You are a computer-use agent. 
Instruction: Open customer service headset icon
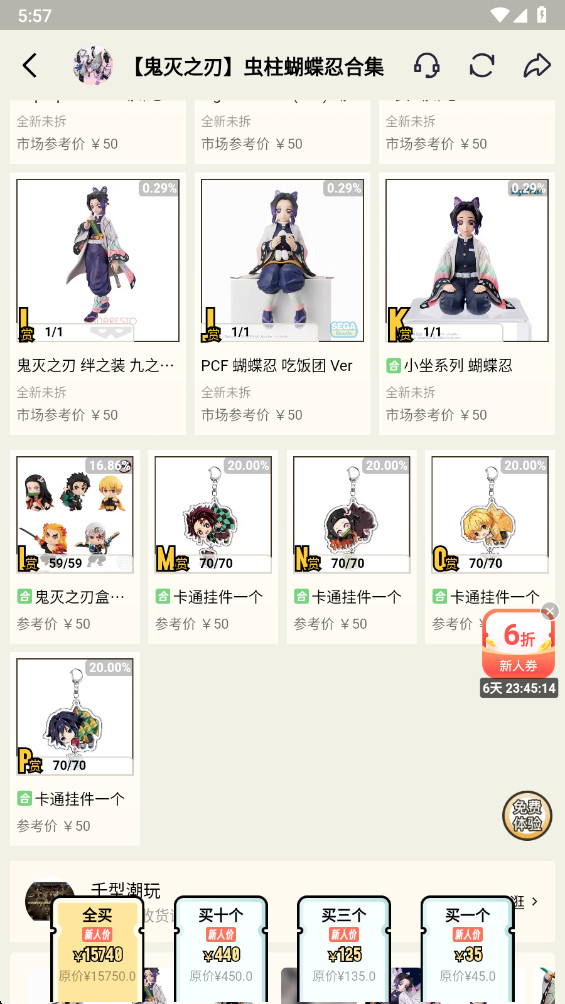click(427, 65)
